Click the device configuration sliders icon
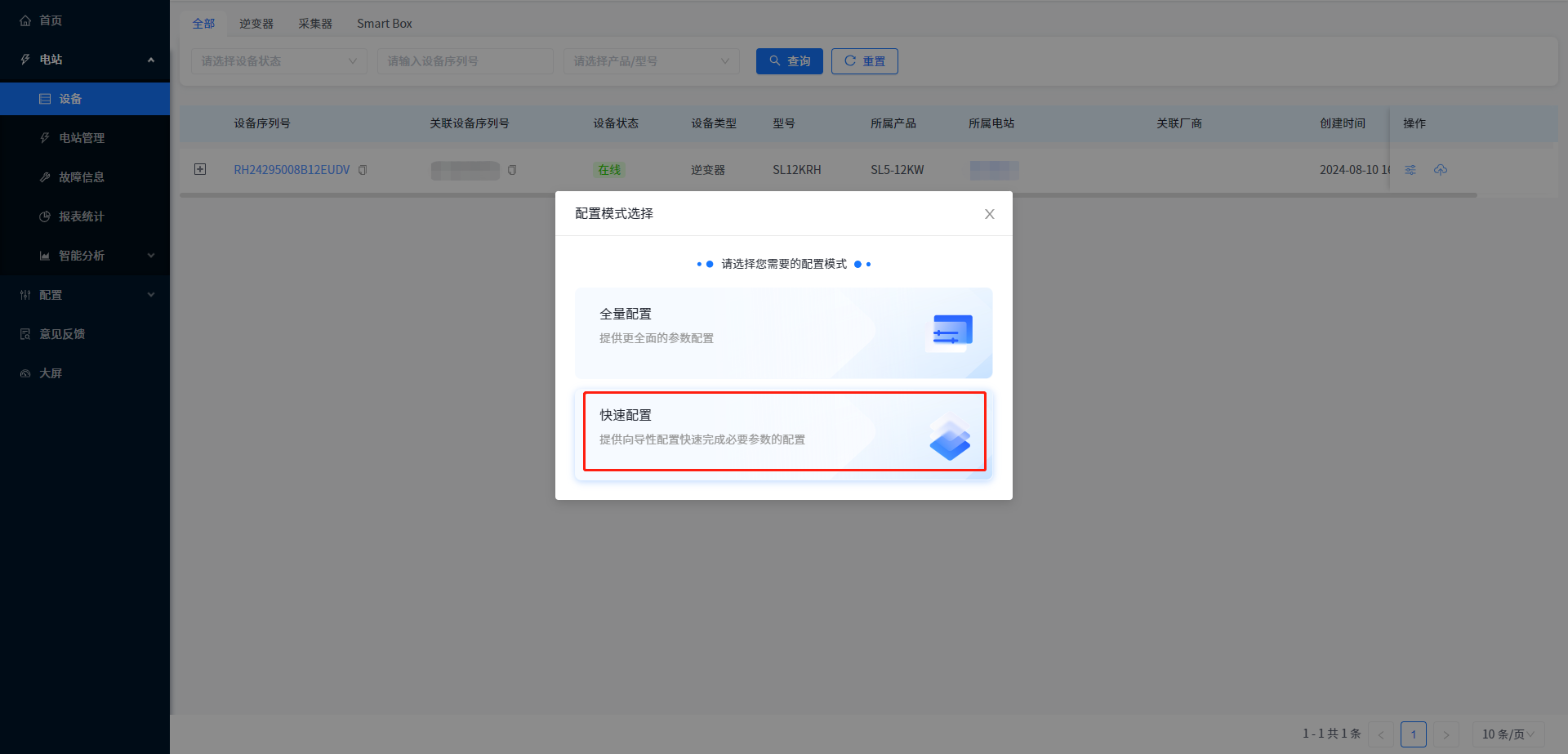This screenshot has height=754, width=1568. click(x=1410, y=170)
